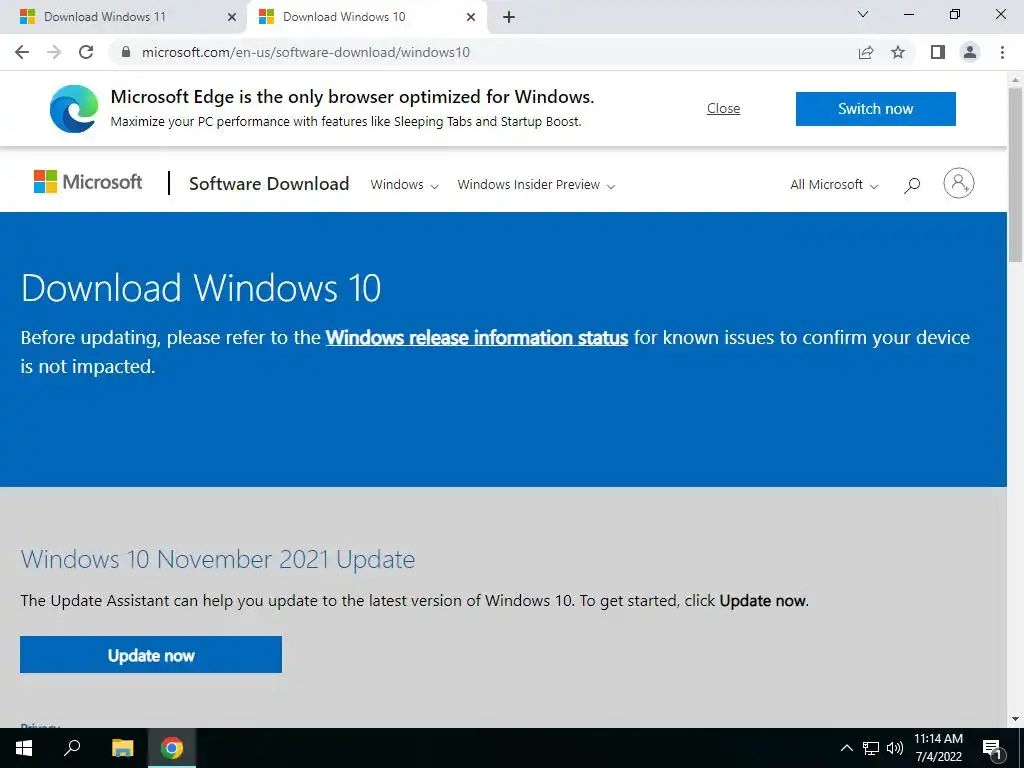Open taskbar search magnifier
The width and height of the screenshot is (1024, 768).
tap(72, 748)
